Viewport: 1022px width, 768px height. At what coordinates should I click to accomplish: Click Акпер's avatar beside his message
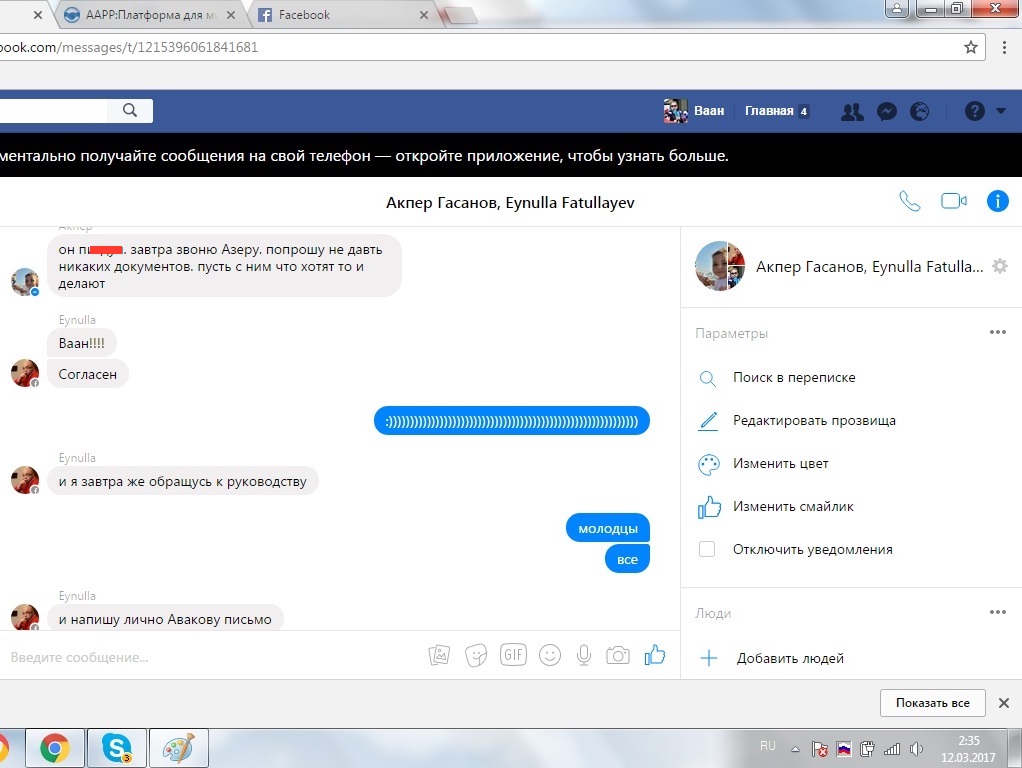25,282
